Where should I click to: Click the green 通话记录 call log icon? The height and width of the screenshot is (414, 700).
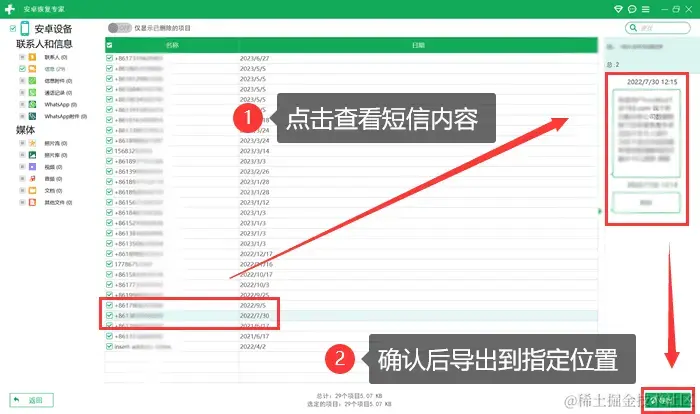click(32, 92)
